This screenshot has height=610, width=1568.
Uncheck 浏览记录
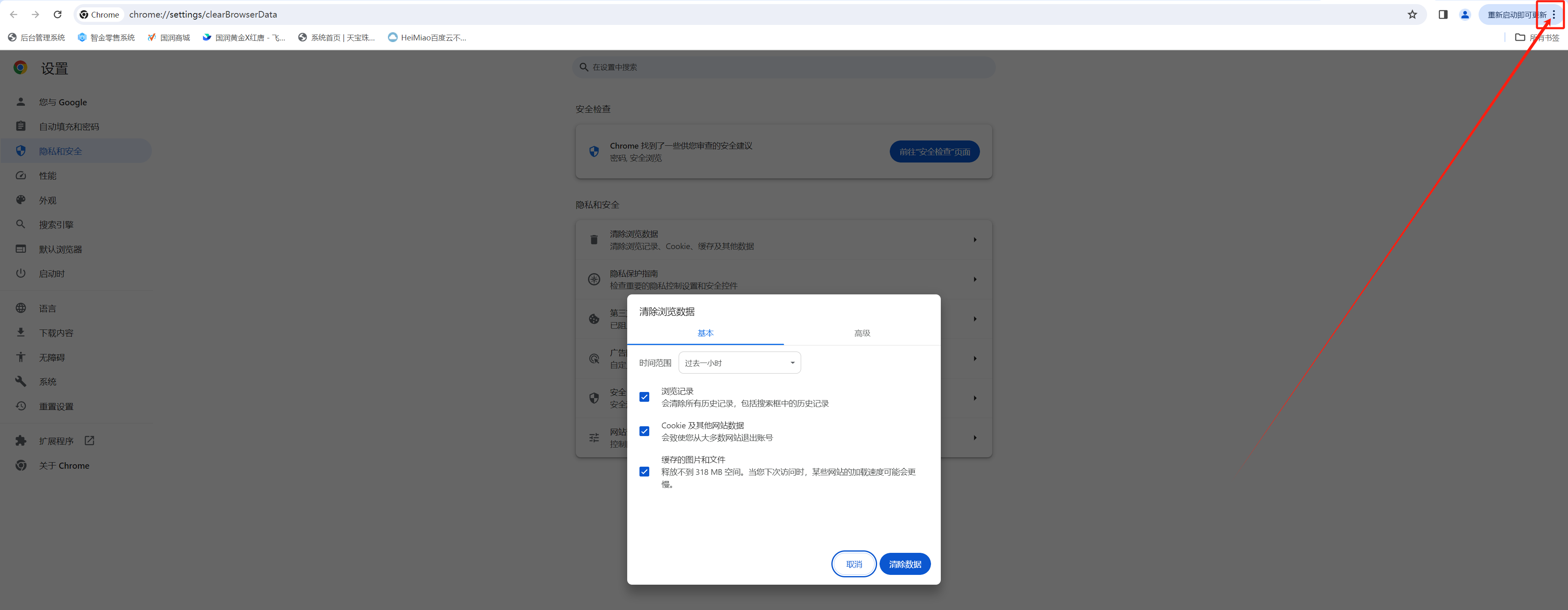pos(644,396)
